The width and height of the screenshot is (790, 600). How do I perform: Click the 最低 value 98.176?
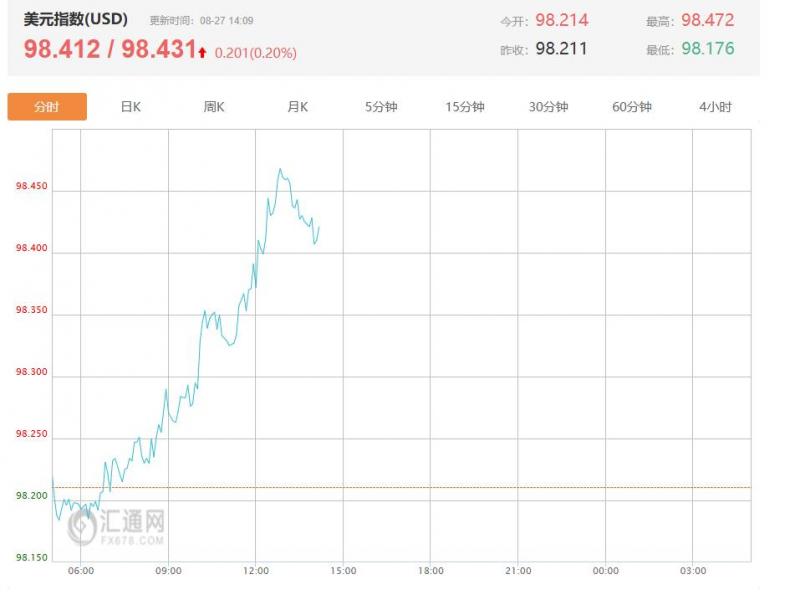coord(707,48)
